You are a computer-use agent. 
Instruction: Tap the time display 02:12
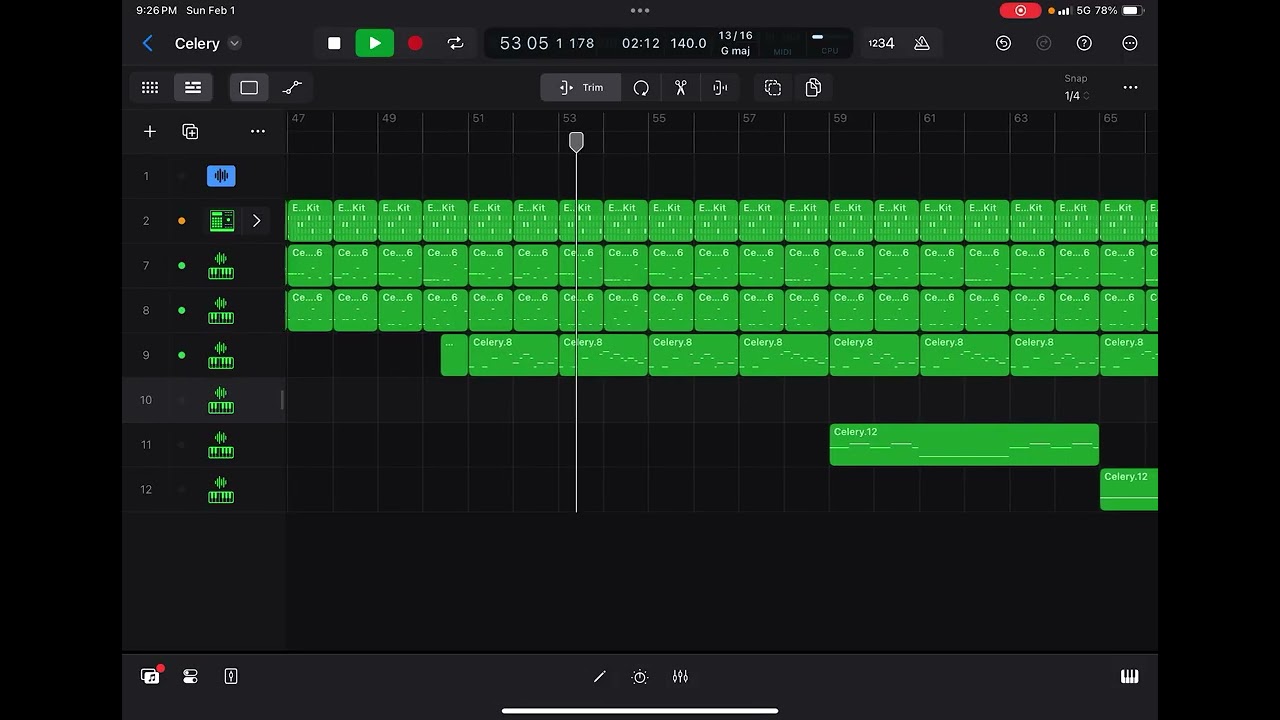[640, 43]
